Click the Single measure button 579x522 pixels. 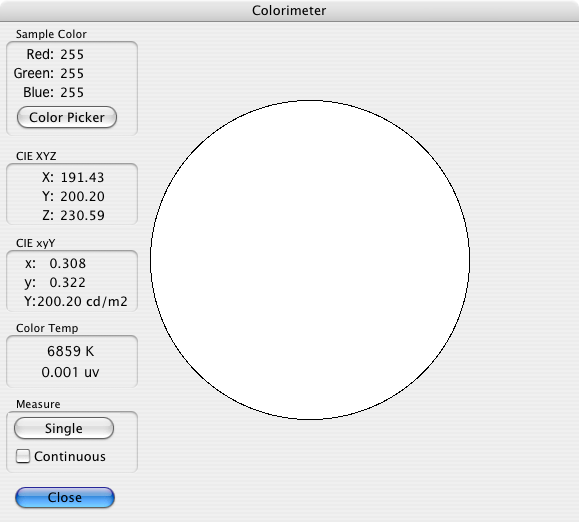click(x=64, y=428)
